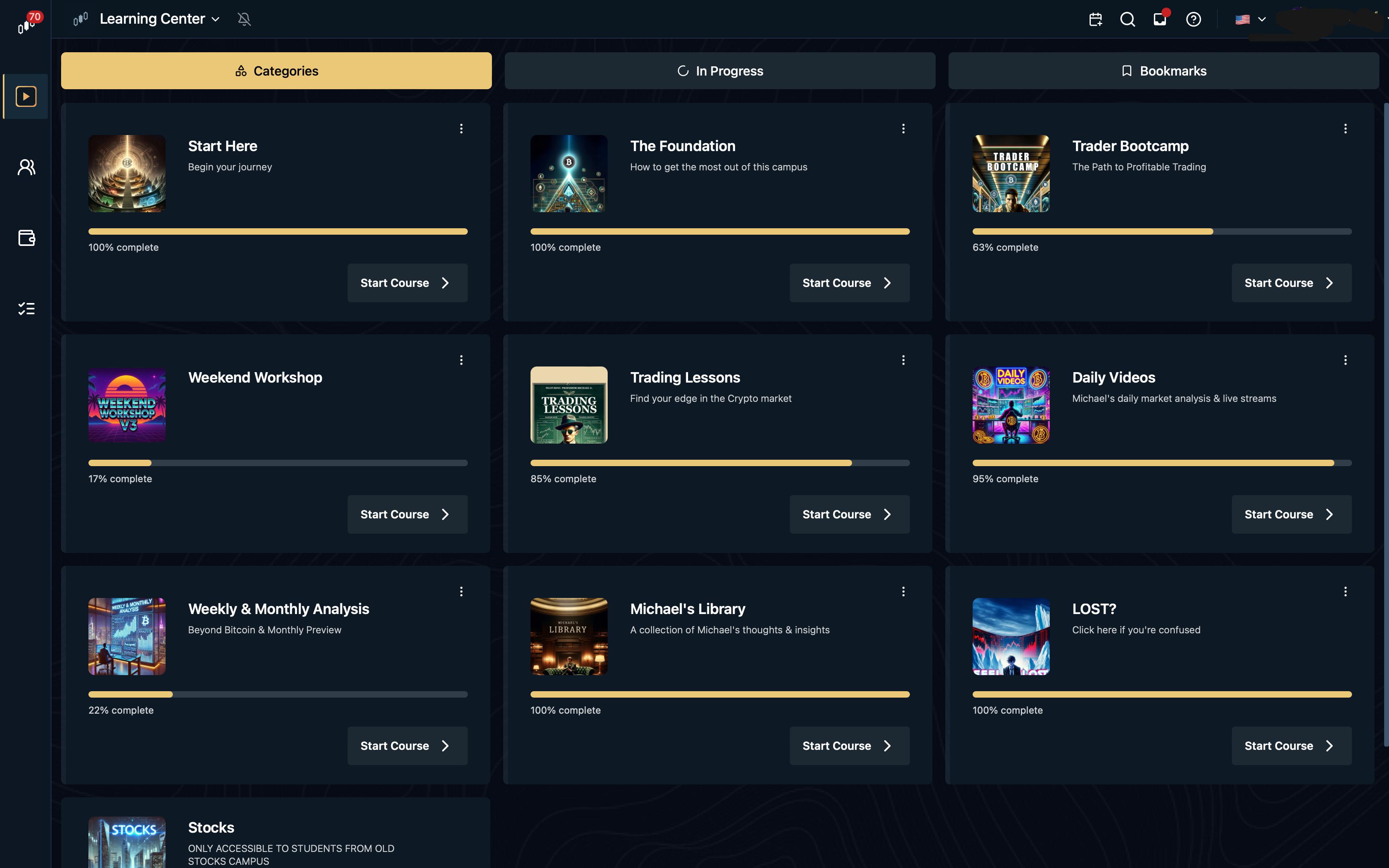Open Weekend Workshop three-dot options menu
Screen dimensions: 1389x868
tap(461, 360)
